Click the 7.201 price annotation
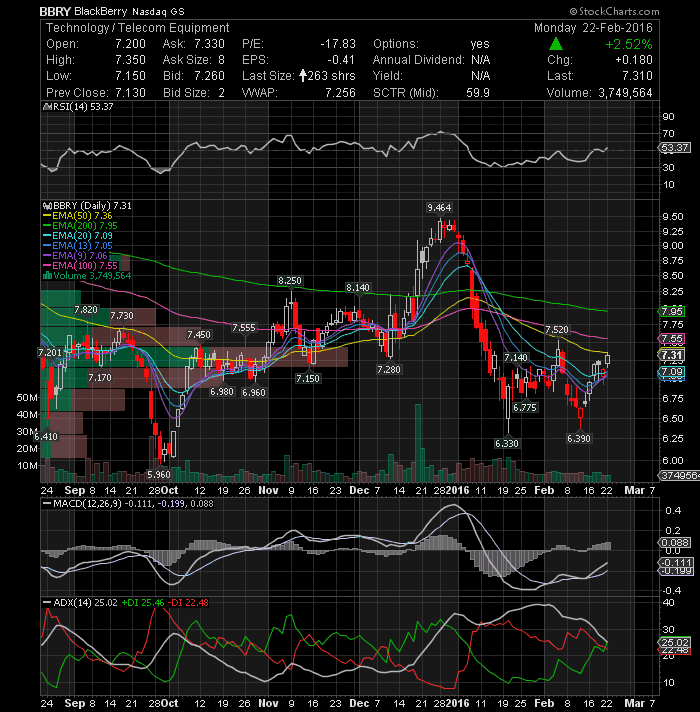 pyautogui.click(x=50, y=353)
